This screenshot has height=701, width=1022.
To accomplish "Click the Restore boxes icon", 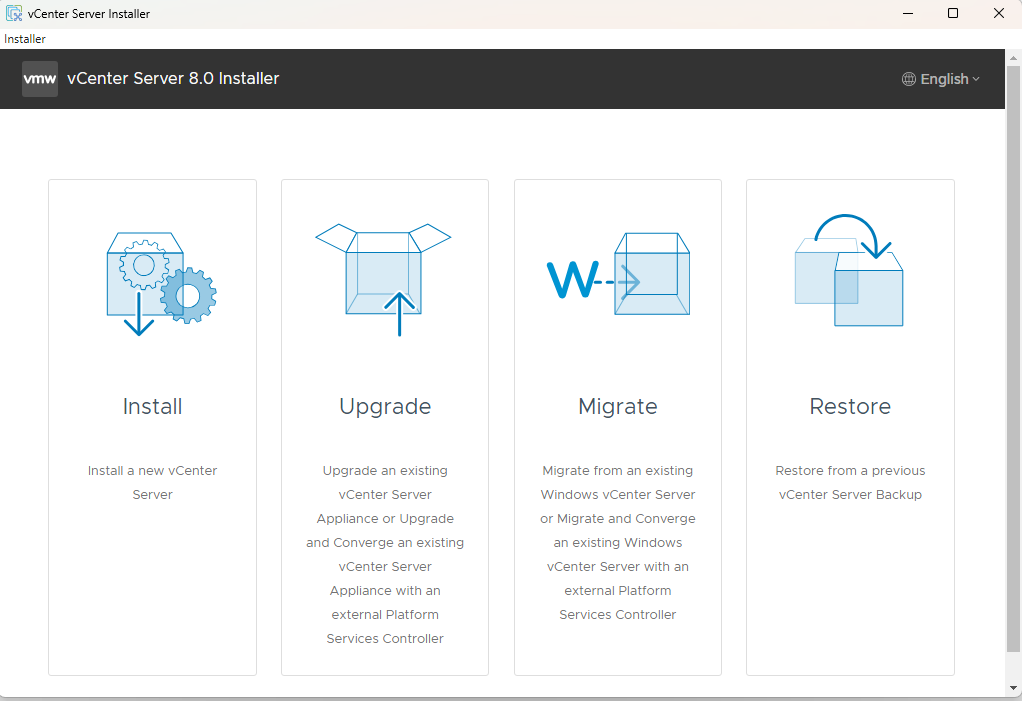I will pyautogui.click(x=849, y=270).
